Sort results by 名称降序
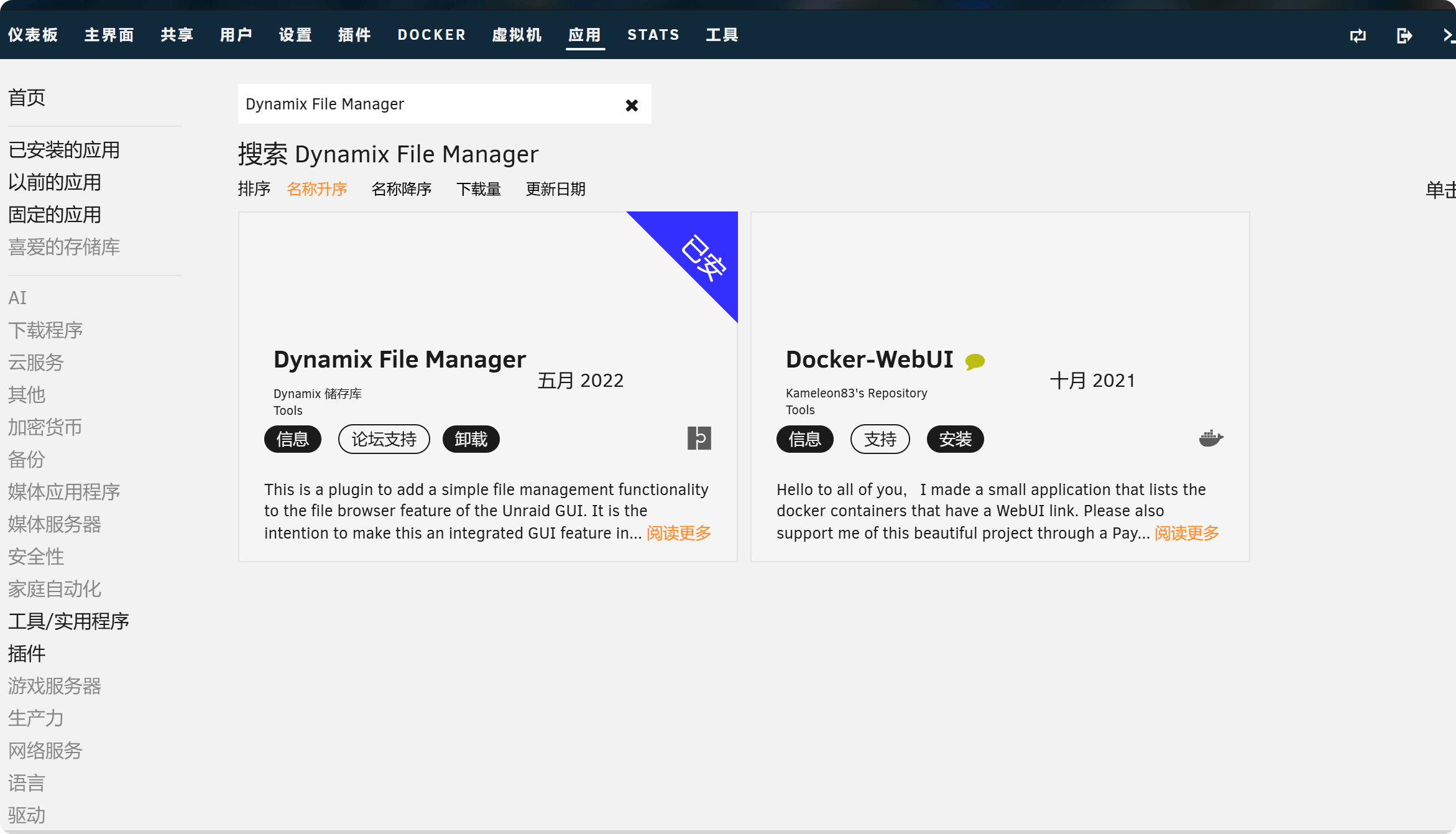The height and width of the screenshot is (834, 1456). [401, 189]
